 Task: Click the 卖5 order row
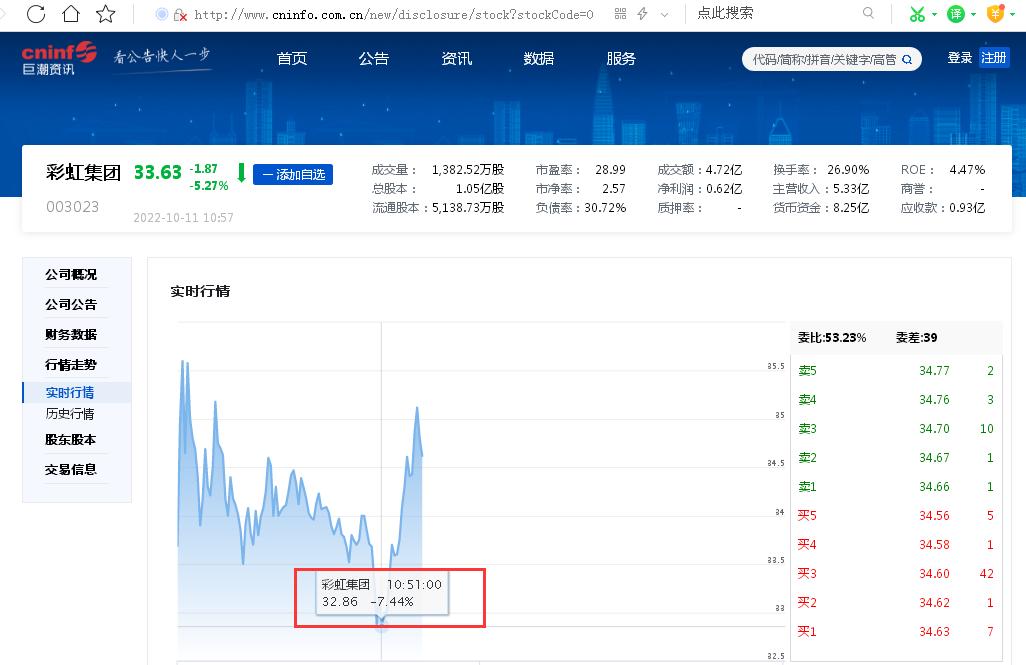[x=896, y=370]
